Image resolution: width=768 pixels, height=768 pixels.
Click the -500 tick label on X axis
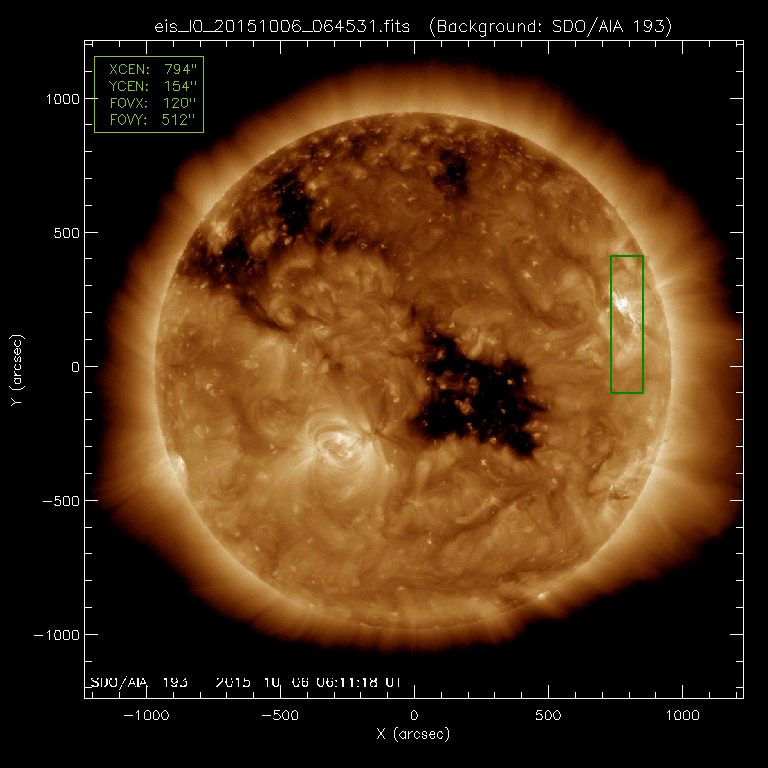pyautogui.click(x=280, y=716)
